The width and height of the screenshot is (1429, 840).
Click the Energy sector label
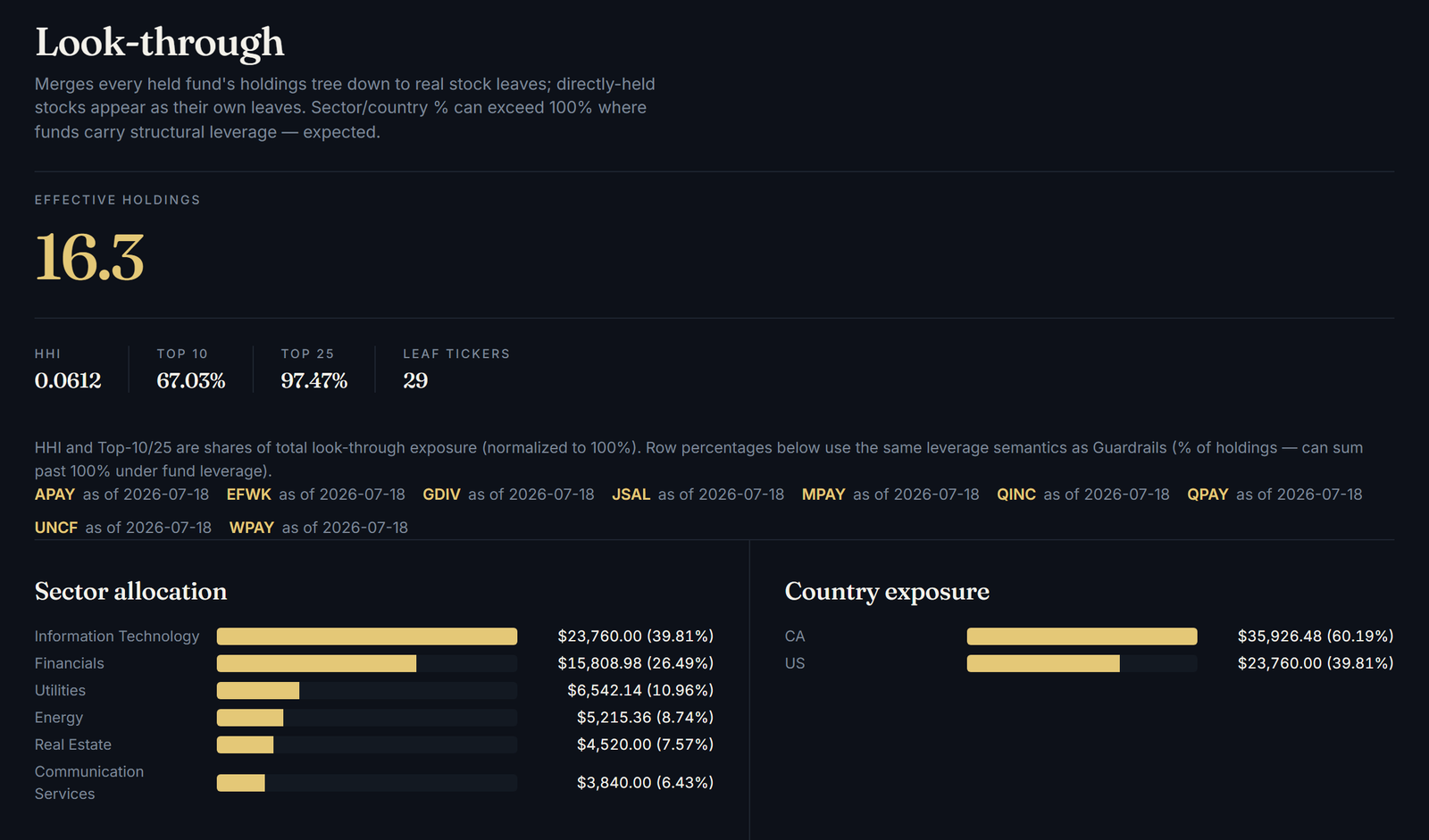[x=59, y=718]
